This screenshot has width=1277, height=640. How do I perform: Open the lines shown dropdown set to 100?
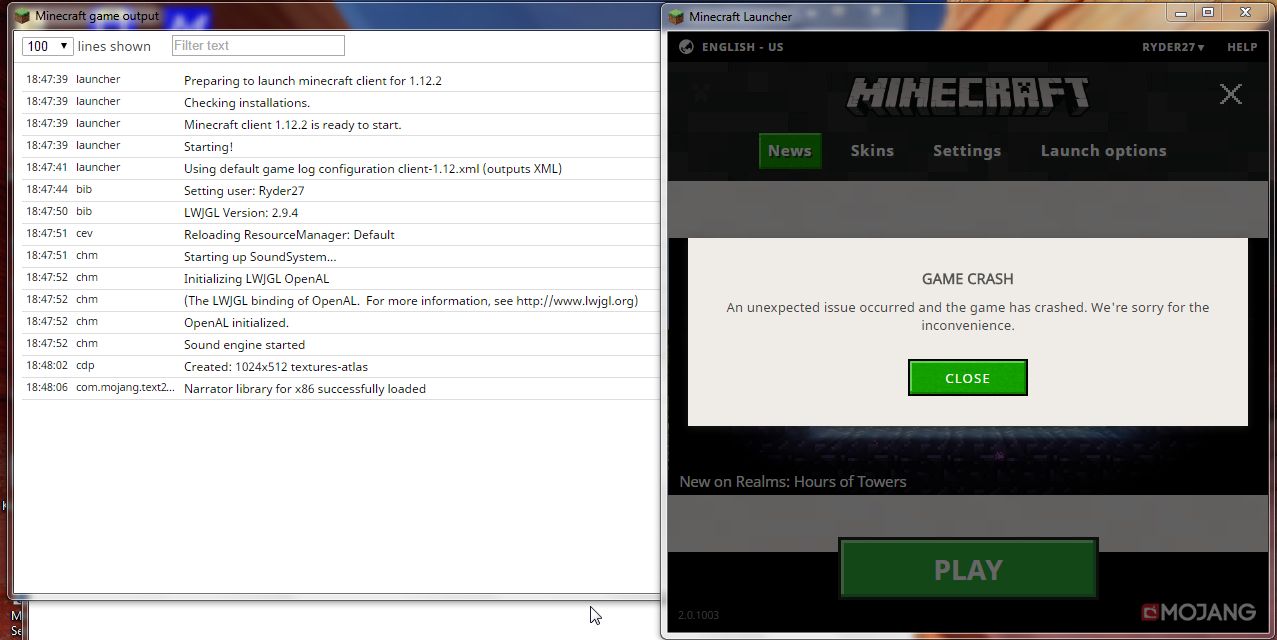click(x=47, y=46)
